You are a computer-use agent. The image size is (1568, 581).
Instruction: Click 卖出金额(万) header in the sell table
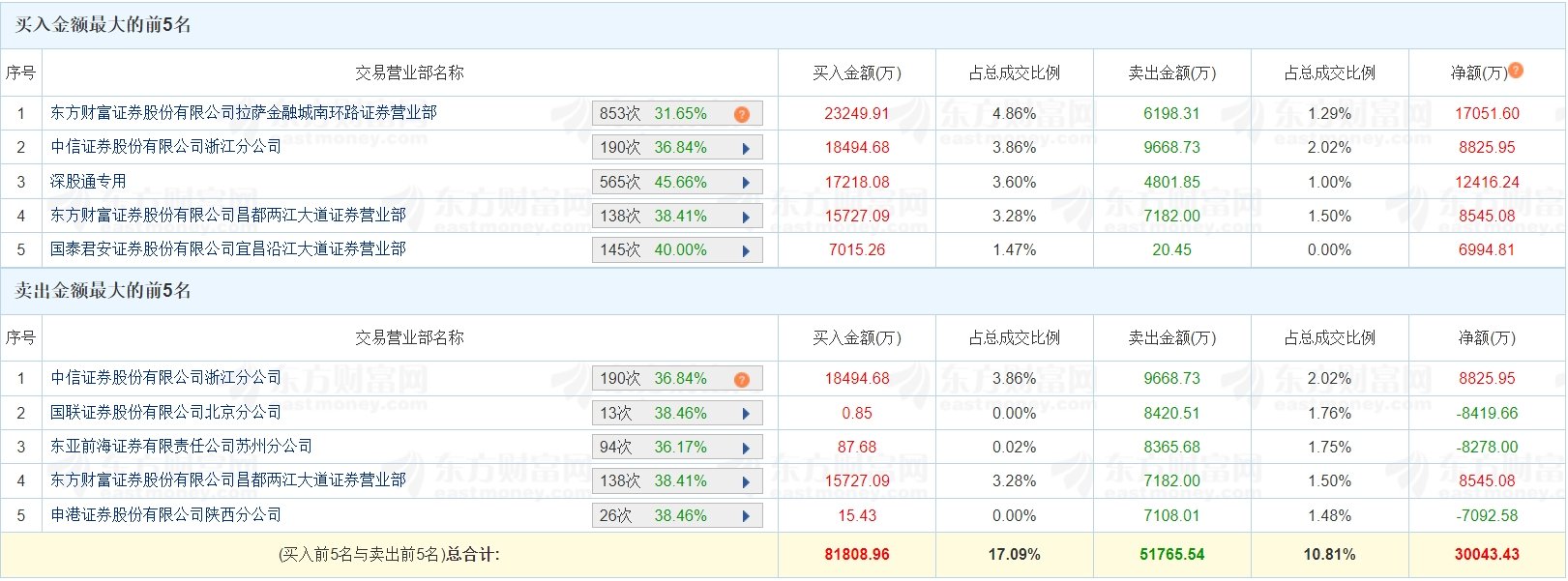1172,338
